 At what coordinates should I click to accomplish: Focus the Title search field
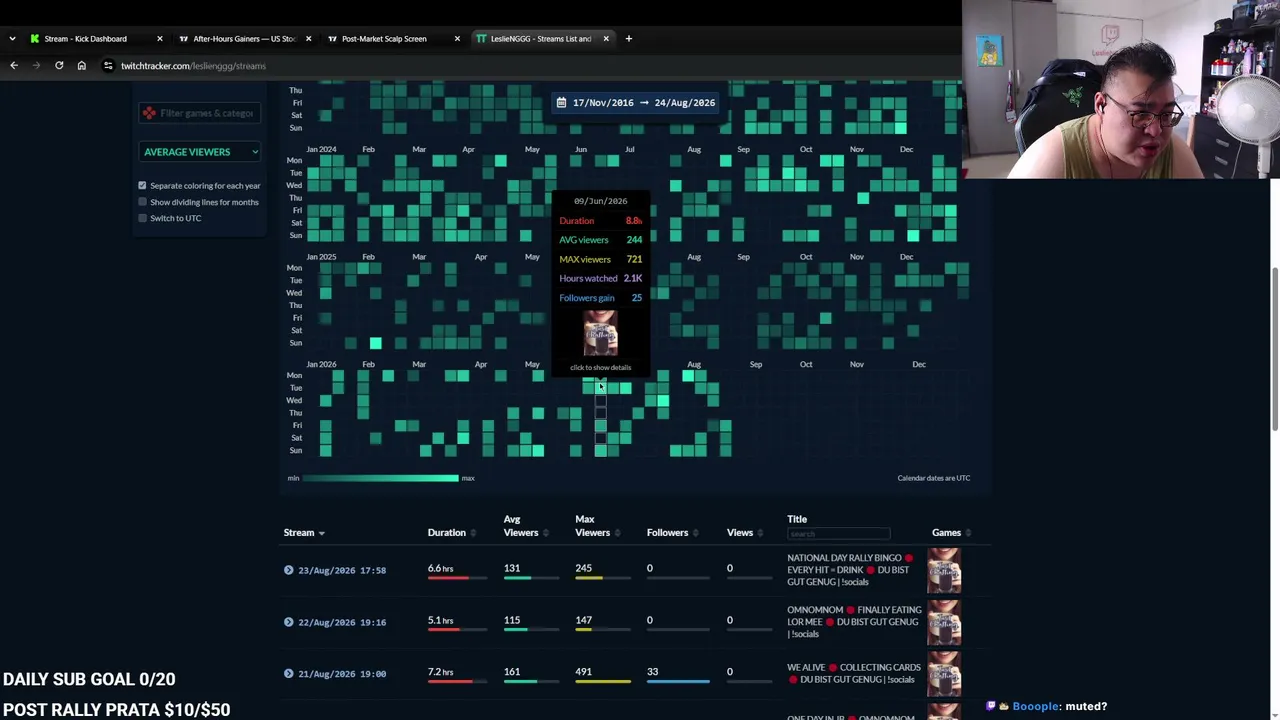click(x=838, y=534)
